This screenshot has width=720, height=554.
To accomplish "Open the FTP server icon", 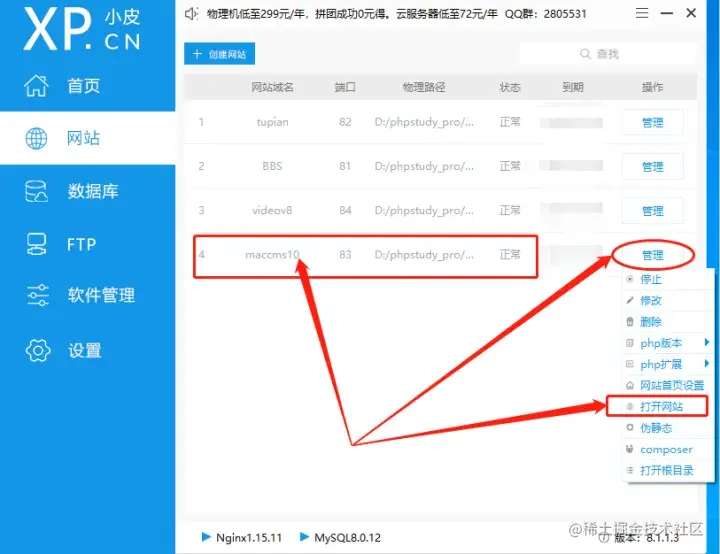I will 36,244.
